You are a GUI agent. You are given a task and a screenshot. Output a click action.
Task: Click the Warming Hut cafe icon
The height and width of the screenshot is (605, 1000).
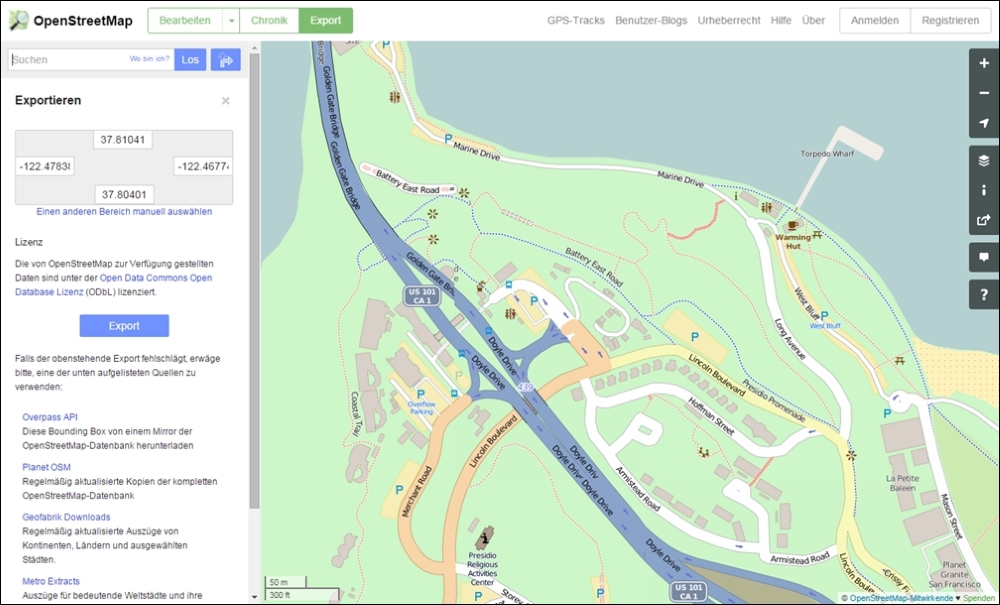pyautogui.click(x=792, y=225)
